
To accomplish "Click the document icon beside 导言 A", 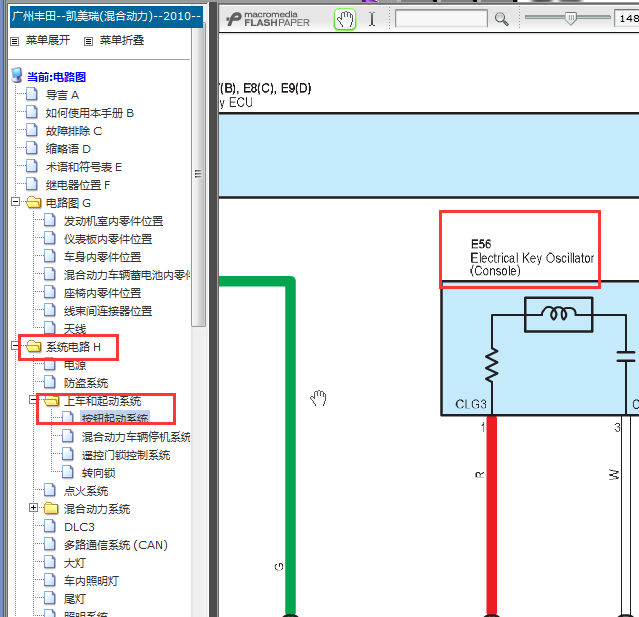I will pyautogui.click(x=32, y=94).
